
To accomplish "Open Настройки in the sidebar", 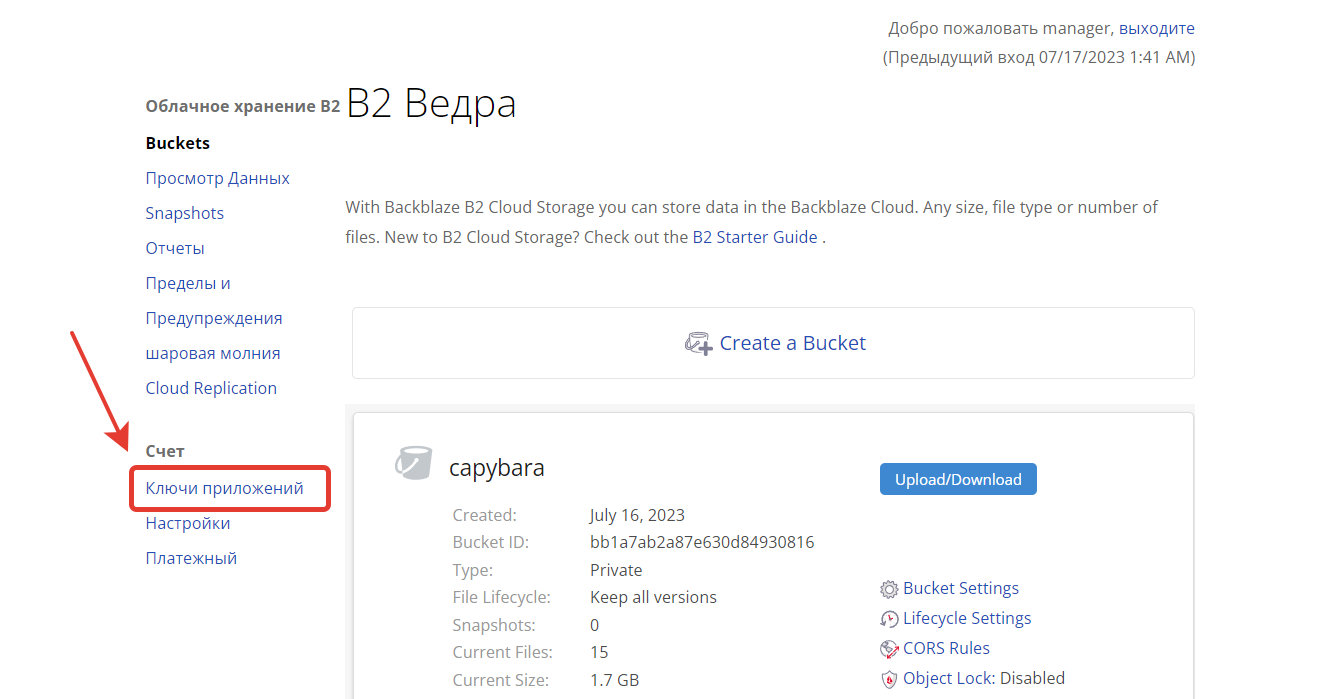I will 188,523.
